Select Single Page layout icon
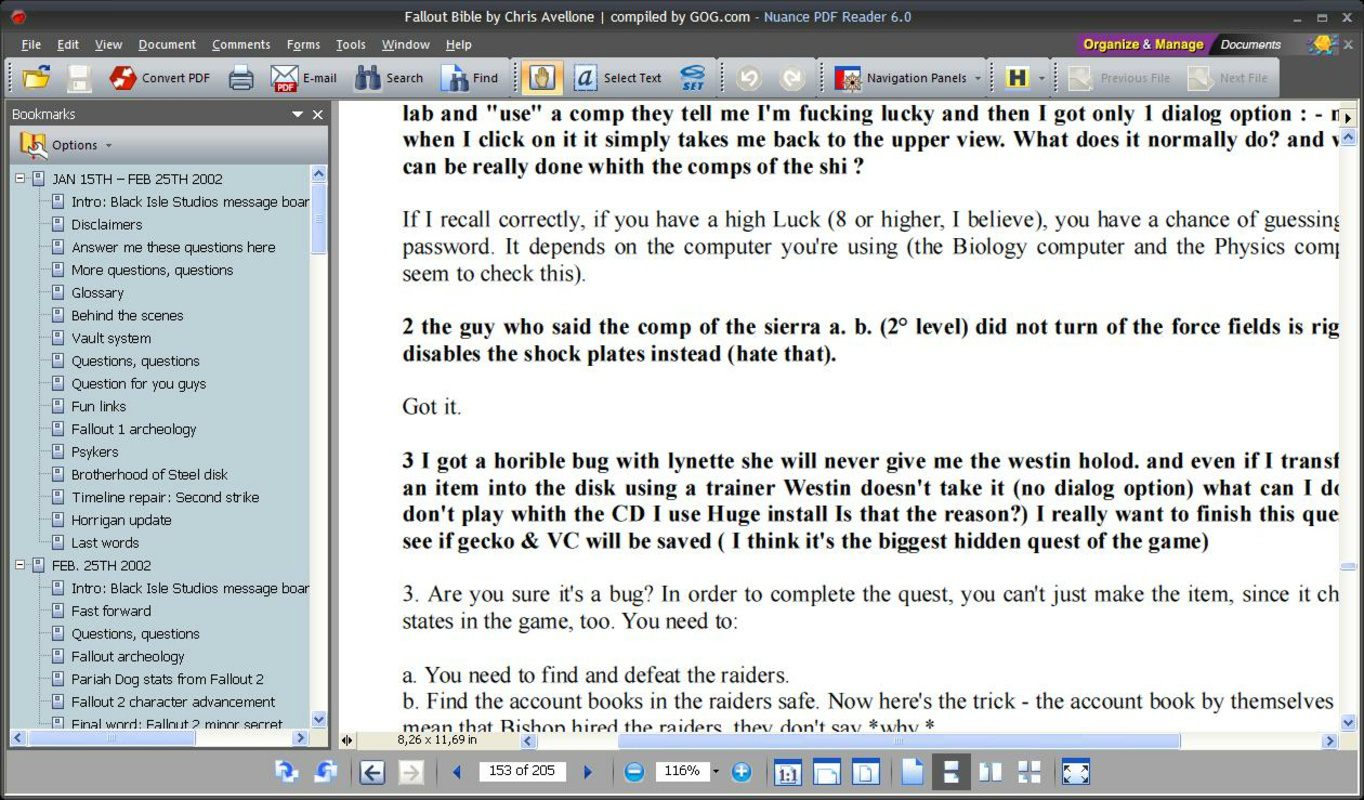Image resolution: width=1364 pixels, height=800 pixels. point(912,772)
